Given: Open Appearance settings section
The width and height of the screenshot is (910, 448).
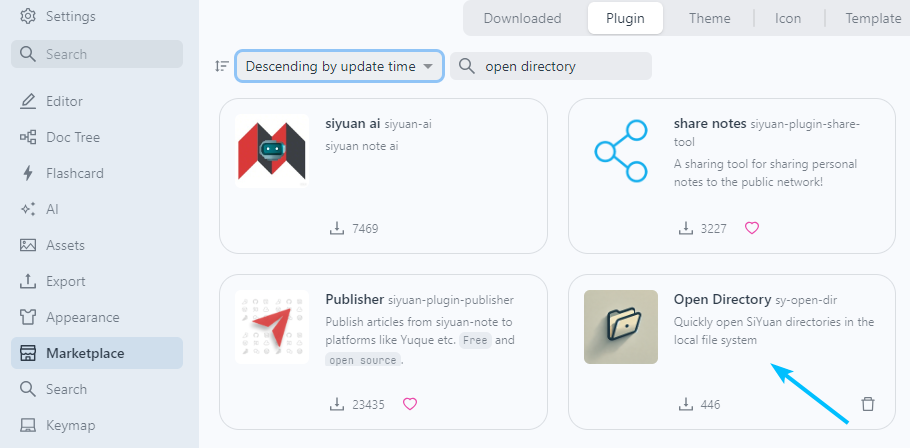Looking at the screenshot, I should (x=82, y=317).
